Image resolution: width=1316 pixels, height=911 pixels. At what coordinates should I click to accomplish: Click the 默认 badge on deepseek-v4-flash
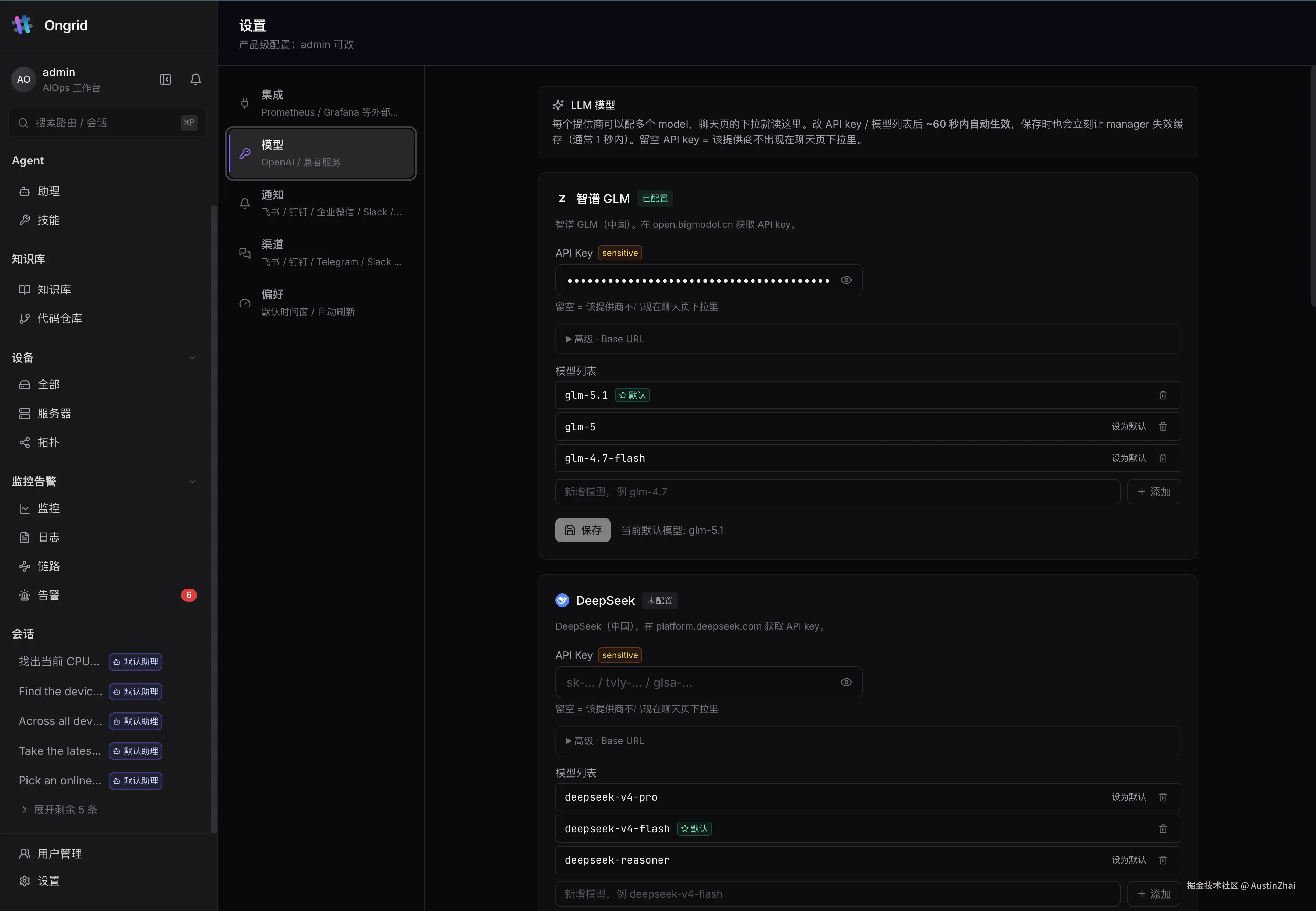[x=694, y=829]
